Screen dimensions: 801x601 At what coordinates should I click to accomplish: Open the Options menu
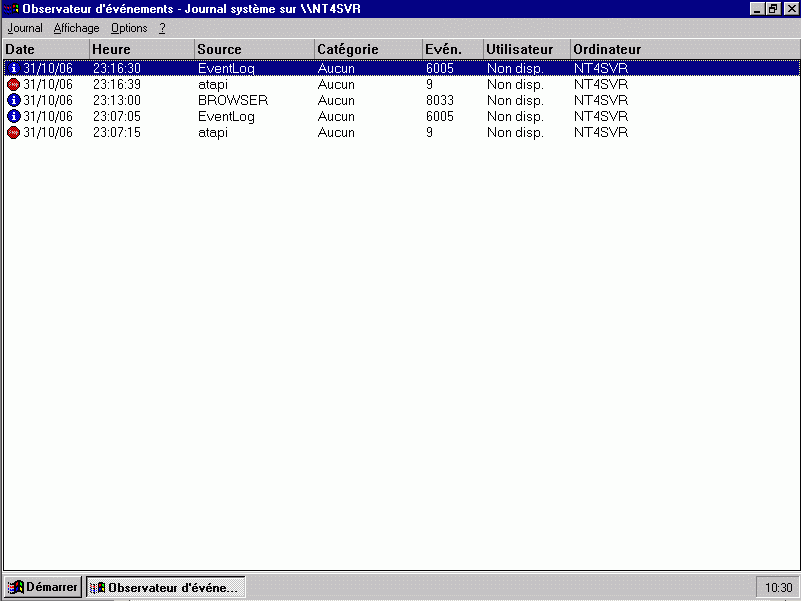tap(129, 29)
